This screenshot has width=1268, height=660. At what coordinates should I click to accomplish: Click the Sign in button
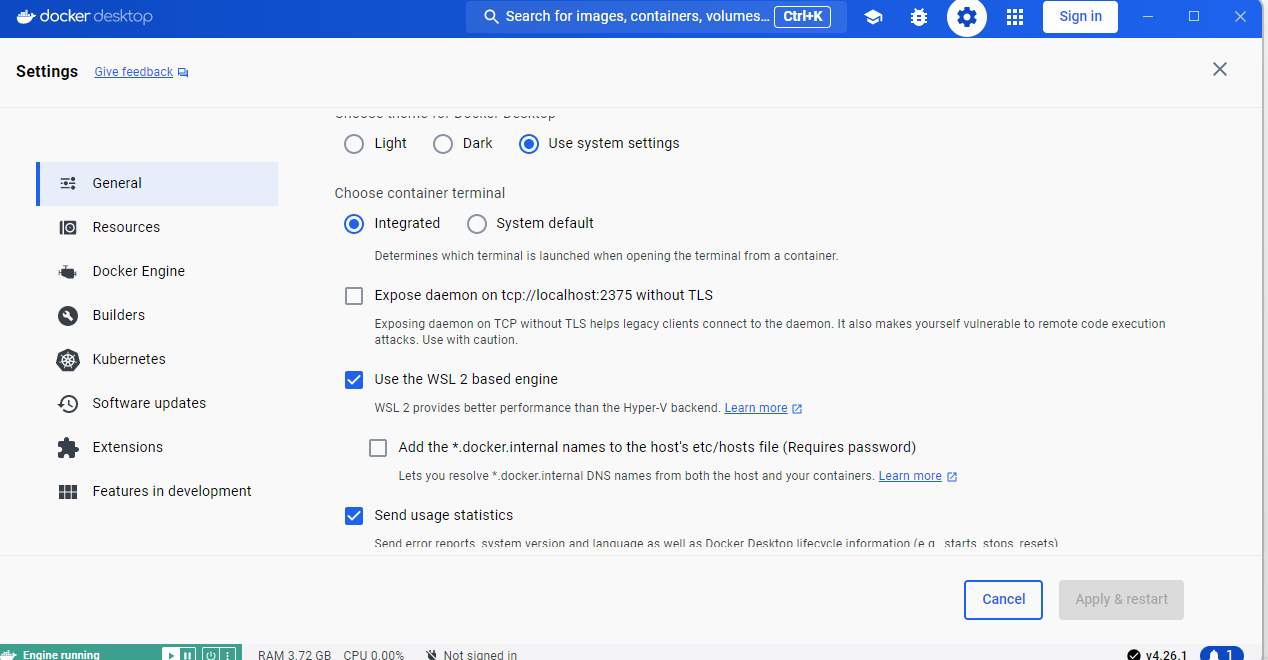[1080, 17]
